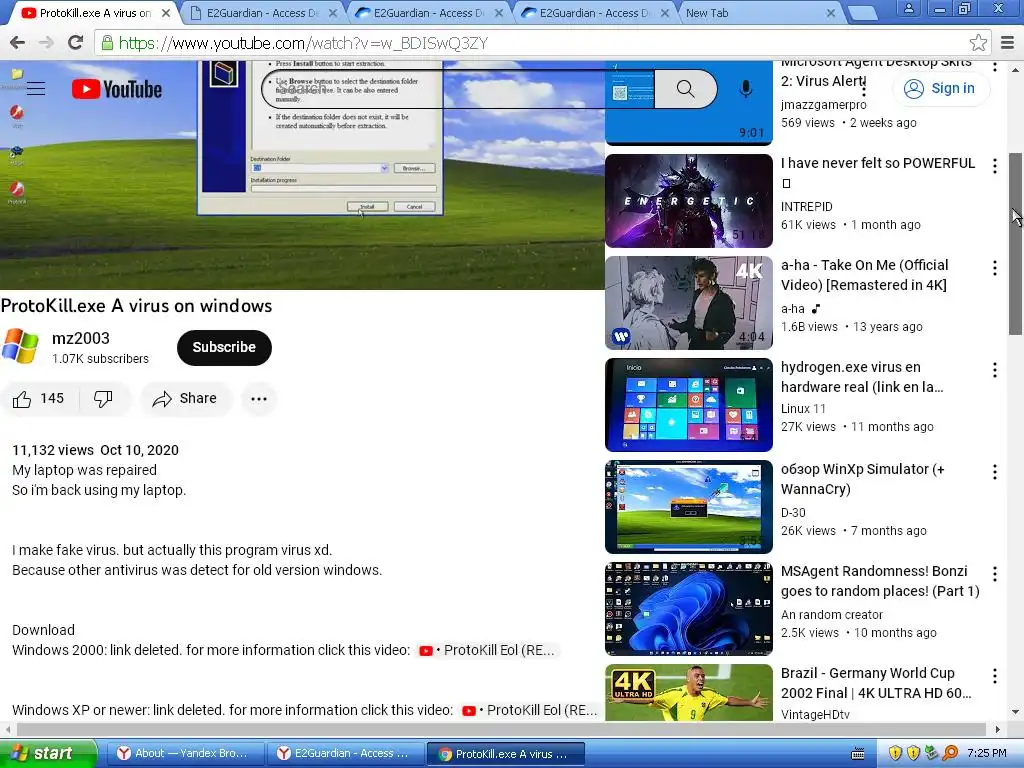
Task: Open YouTube settings three-dot menu beside Sign in
Action: click(x=864, y=88)
